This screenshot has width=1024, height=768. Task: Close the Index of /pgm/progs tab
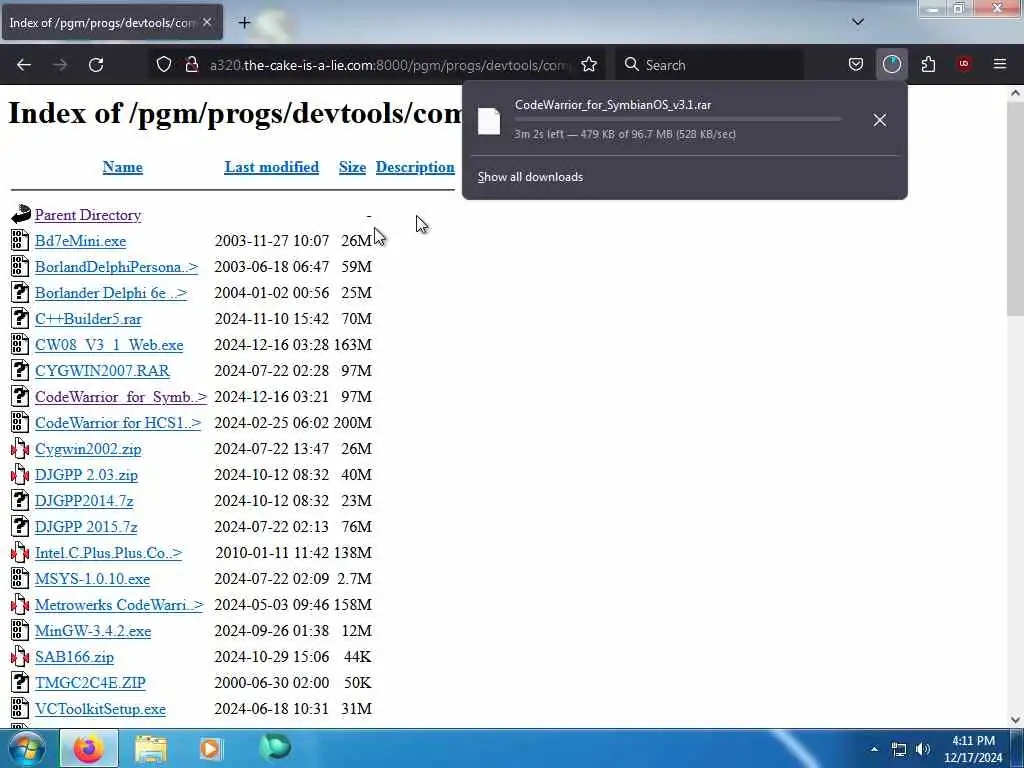click(x=207, y=22)
